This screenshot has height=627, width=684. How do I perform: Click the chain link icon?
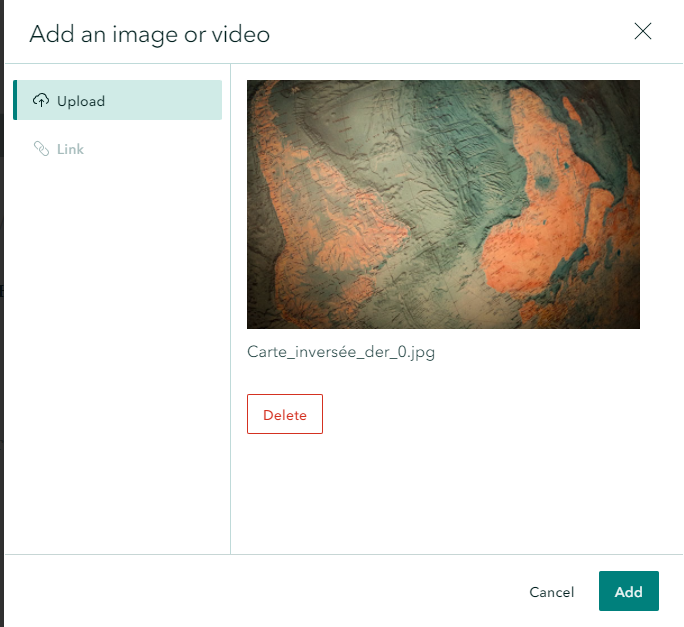(41, 149)
